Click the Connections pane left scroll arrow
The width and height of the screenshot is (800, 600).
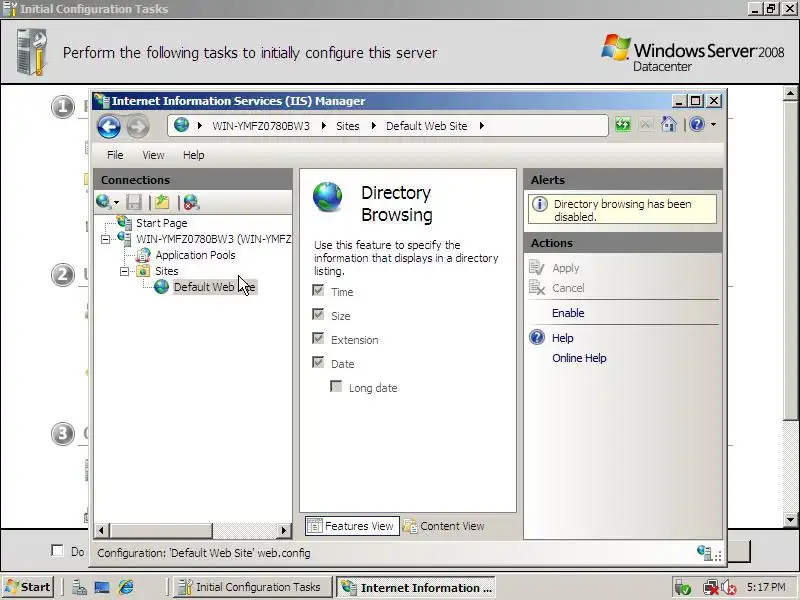click(x=102, y=531)
